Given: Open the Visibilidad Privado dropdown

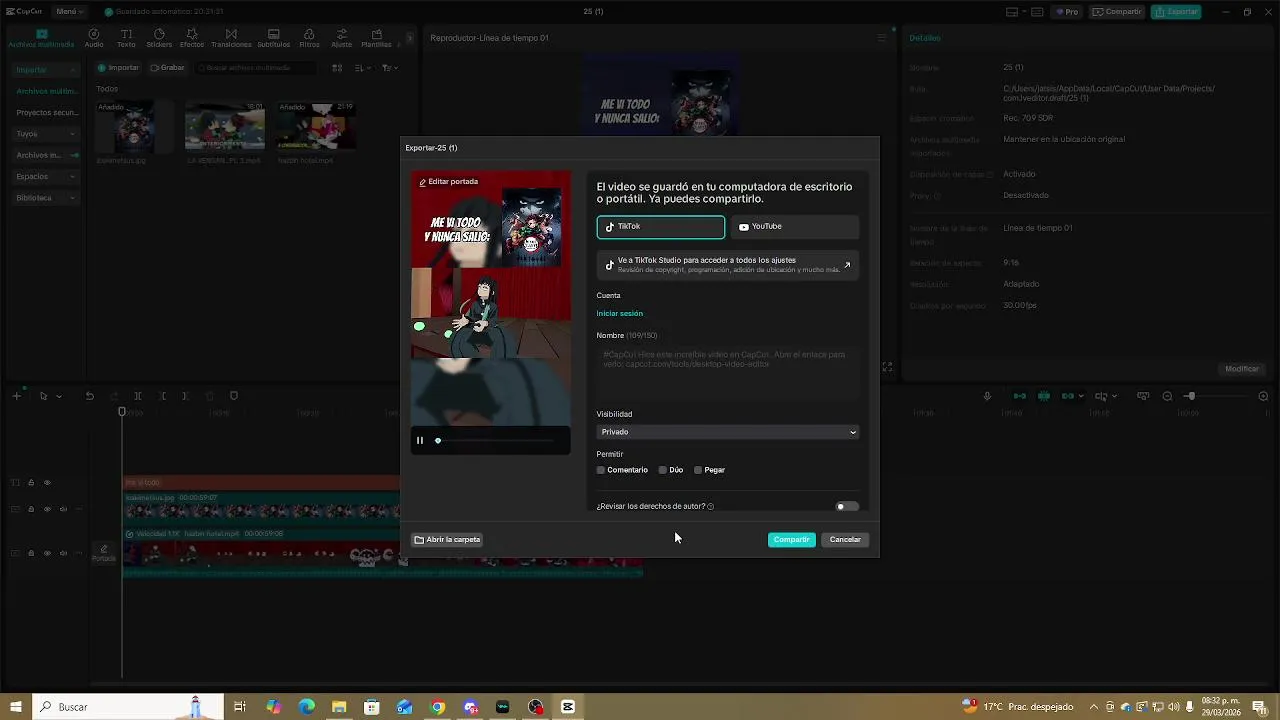Looking at the screenshot, I should (728, 432).
